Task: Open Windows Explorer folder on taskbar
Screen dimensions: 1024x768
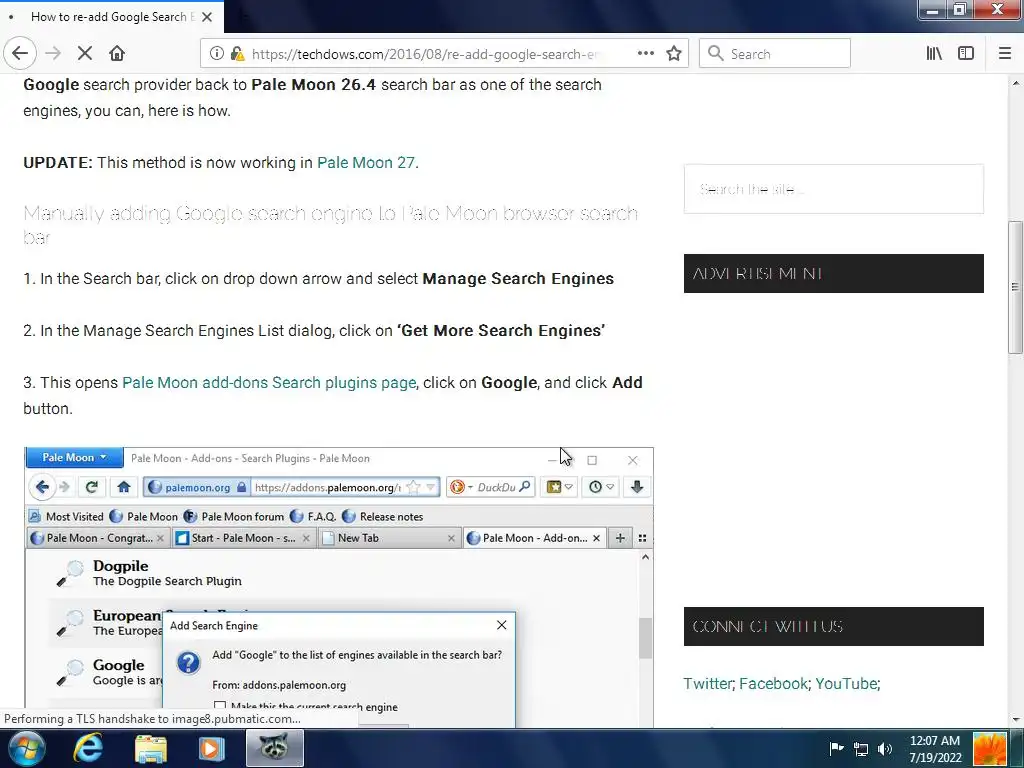Action: click(x=151, y=748)
